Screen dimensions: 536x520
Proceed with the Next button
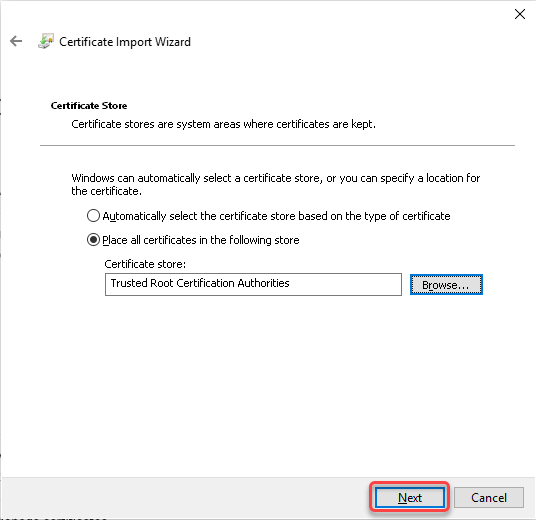tap(410, 497)
